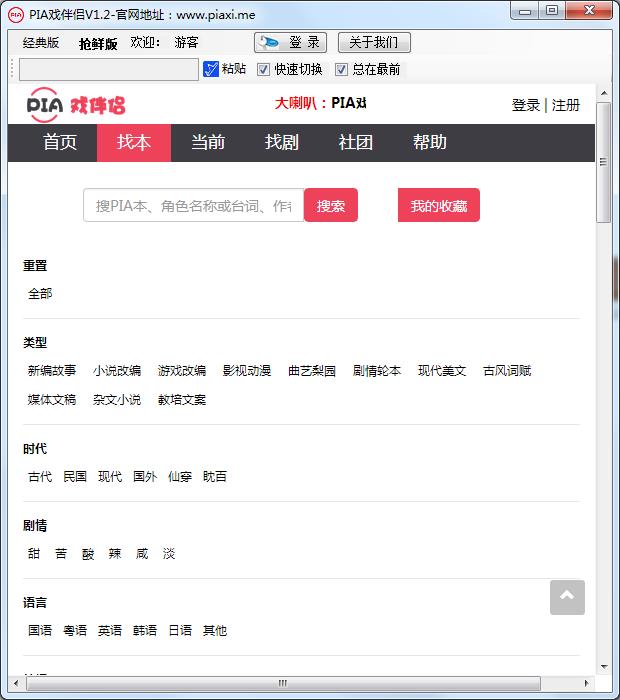The height and width of the screenshot is (700, 620).
Task: Open the 帮助 tab
Action: coord(429,142)
